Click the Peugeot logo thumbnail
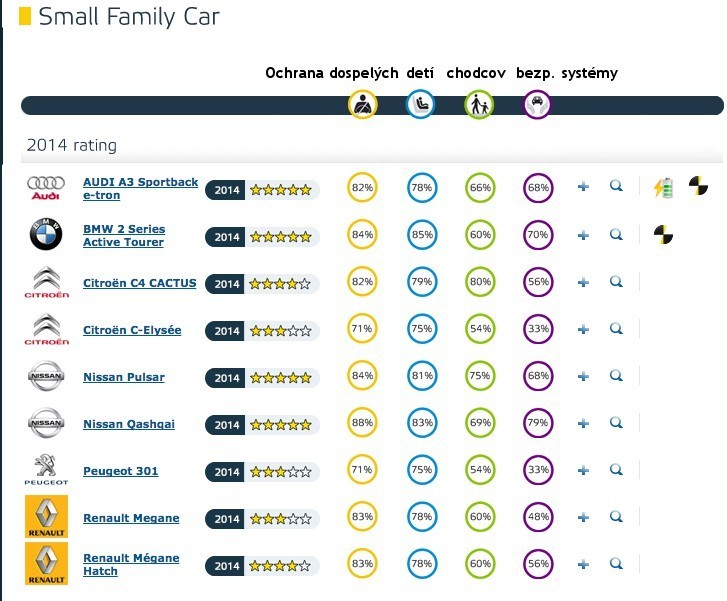This screenshot has height=601, width=727. [x=46, y=470]
